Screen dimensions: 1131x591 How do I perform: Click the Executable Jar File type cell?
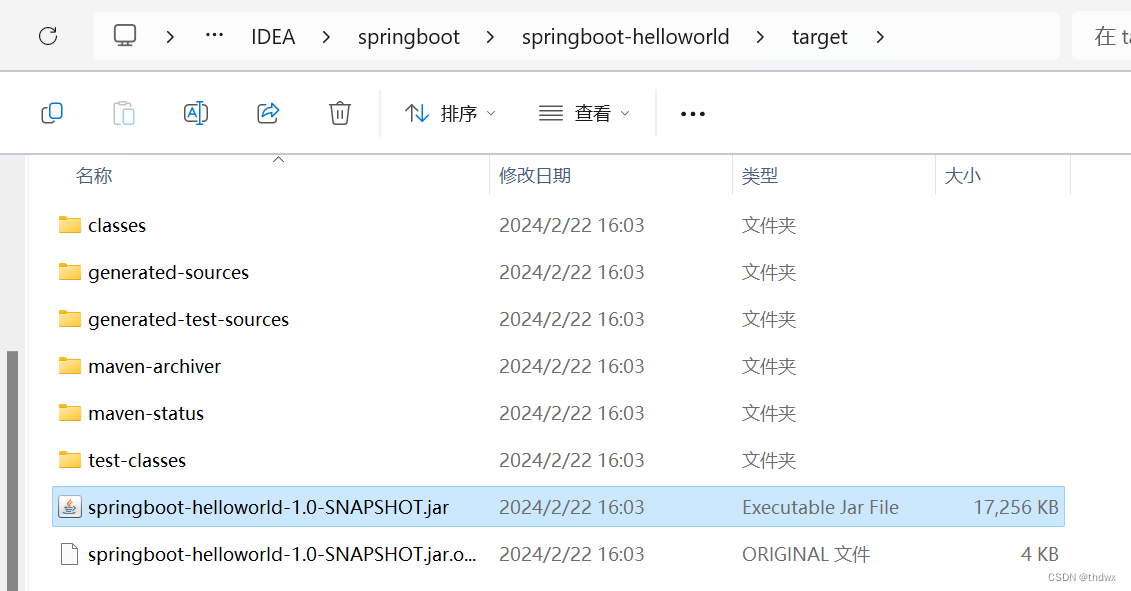point(820,507)
